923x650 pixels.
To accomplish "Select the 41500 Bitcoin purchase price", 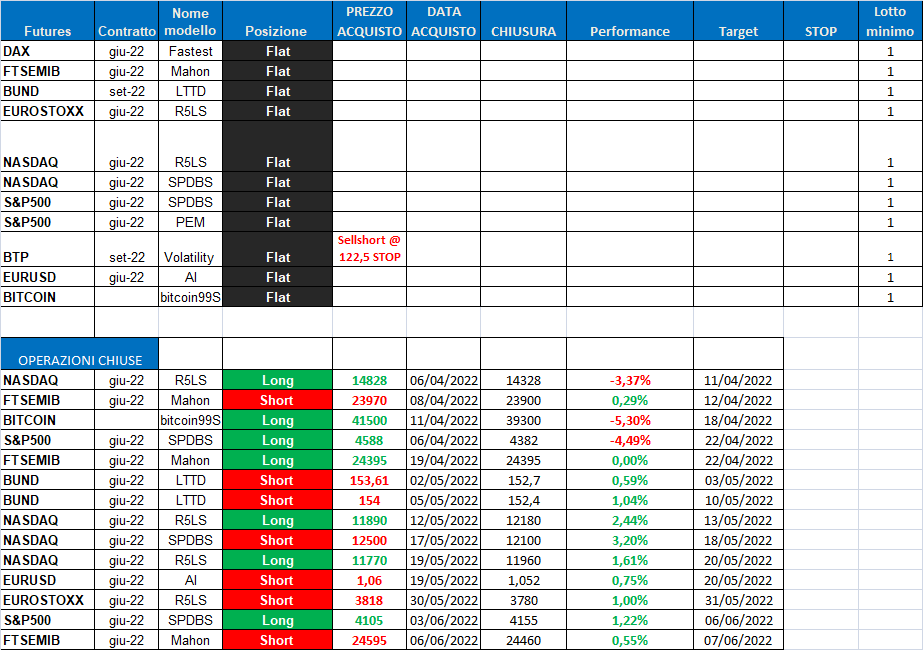I will pos(369,420).
